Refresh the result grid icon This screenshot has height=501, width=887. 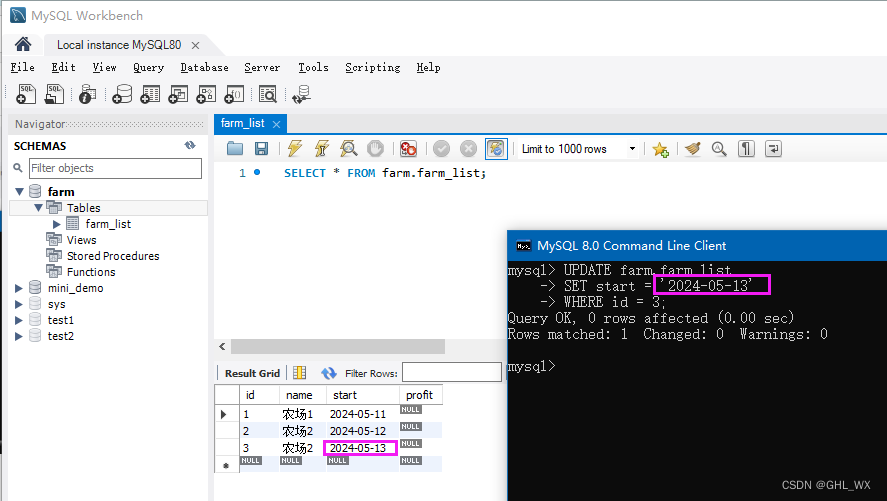[x=329, y=373]
